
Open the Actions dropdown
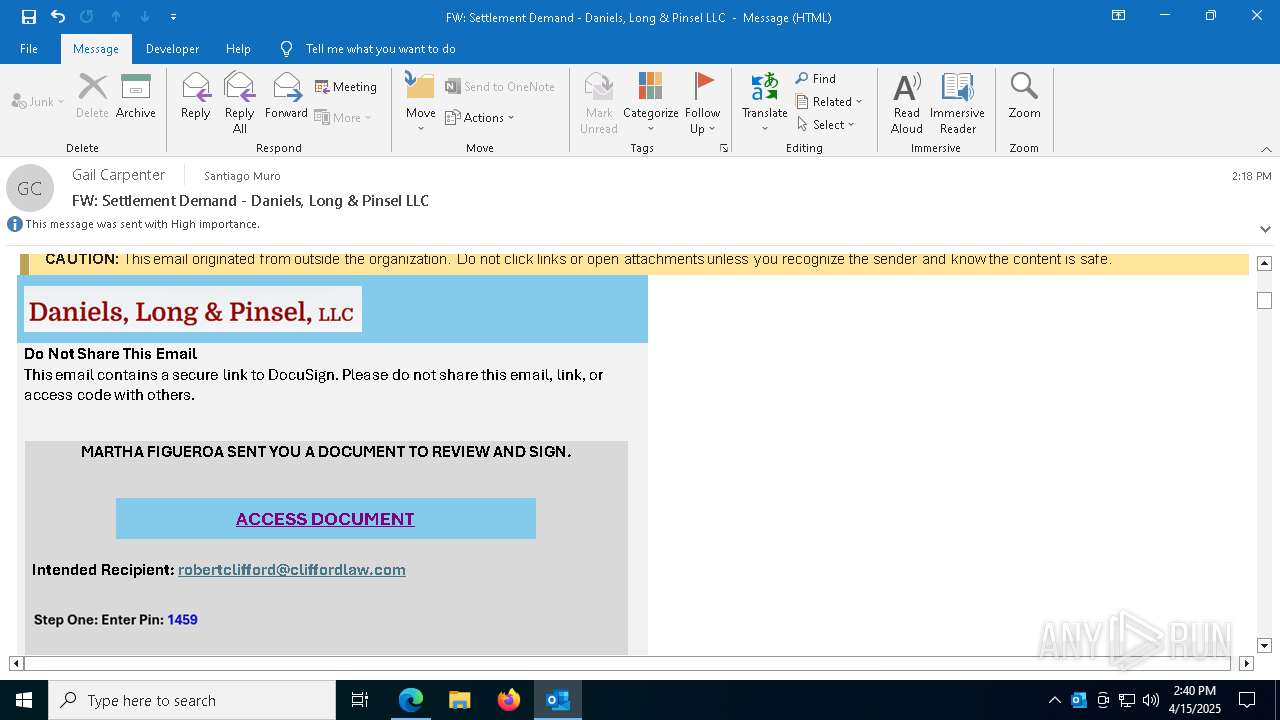tap(480, 117)
